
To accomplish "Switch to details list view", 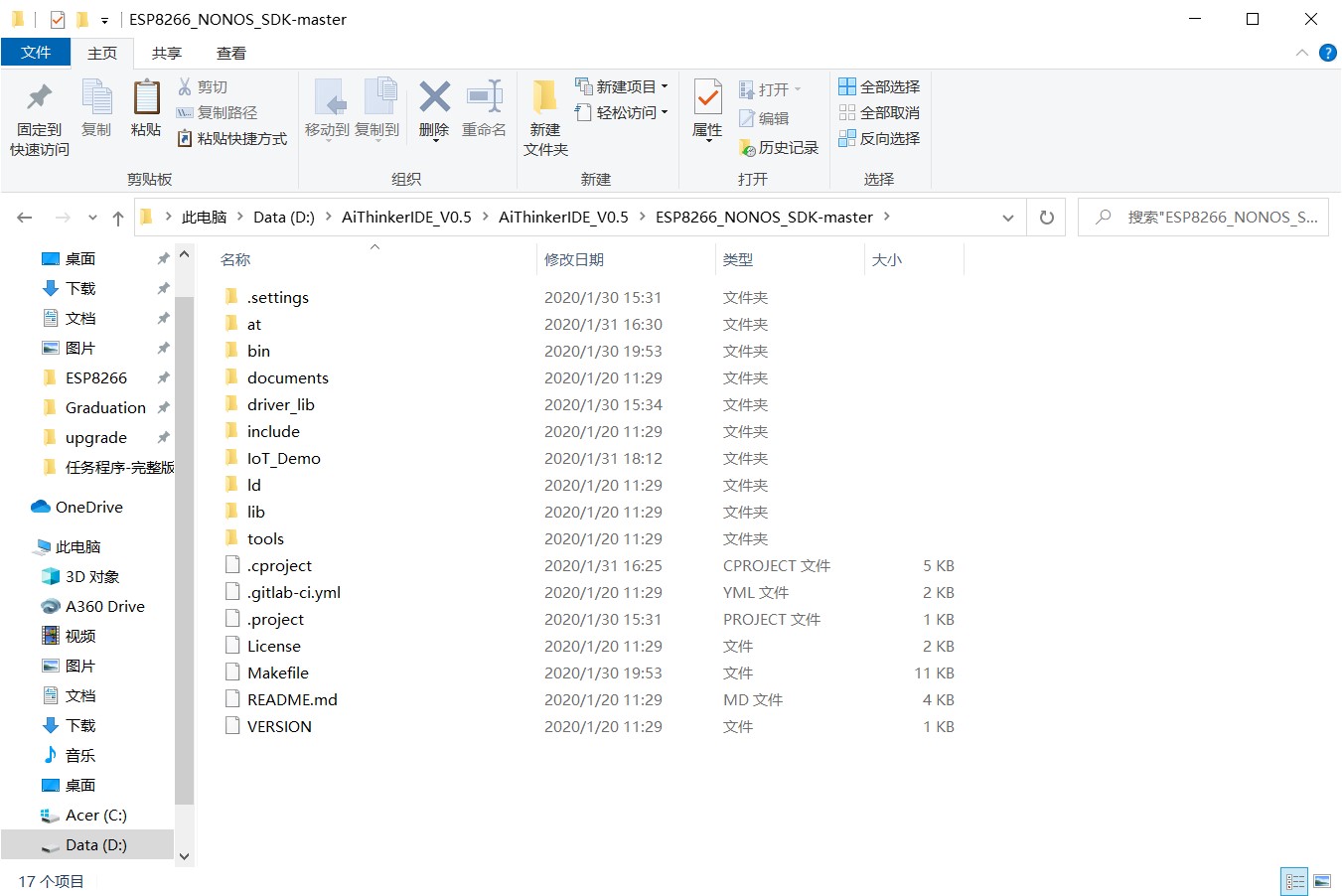I will pos(1294,881).
